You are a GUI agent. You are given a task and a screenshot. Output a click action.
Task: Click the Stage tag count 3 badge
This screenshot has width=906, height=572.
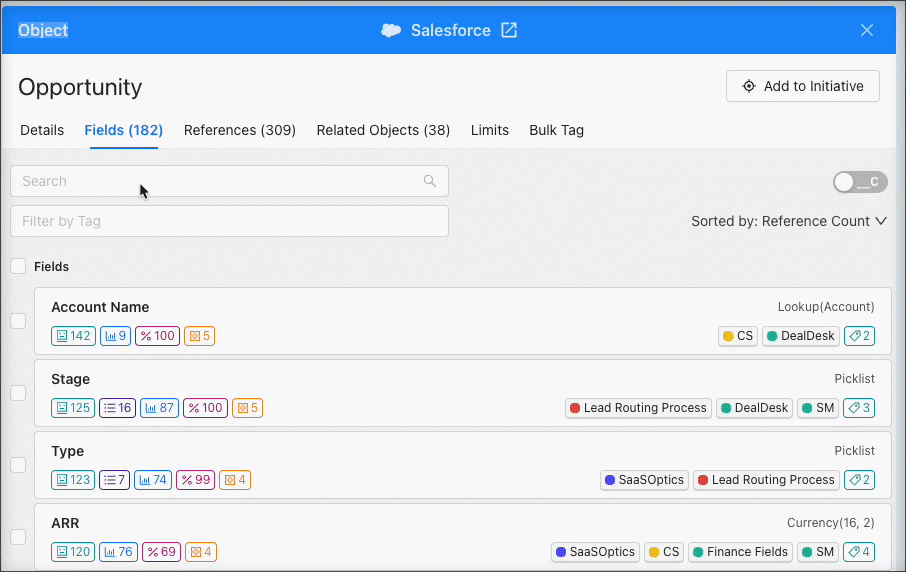point(859,408)
